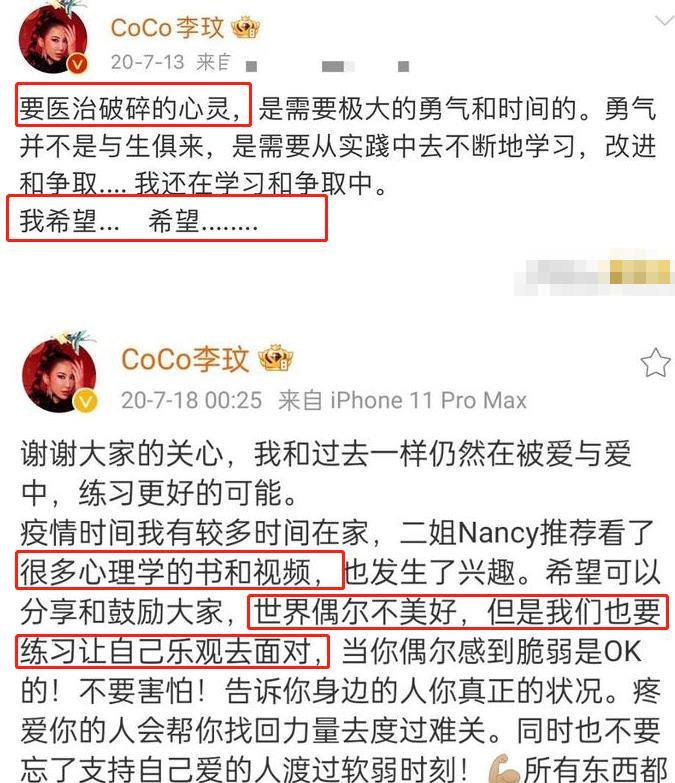Open the first post's chevron dropdown menu
The image size is (675, 783).
[x=665, y=20]
